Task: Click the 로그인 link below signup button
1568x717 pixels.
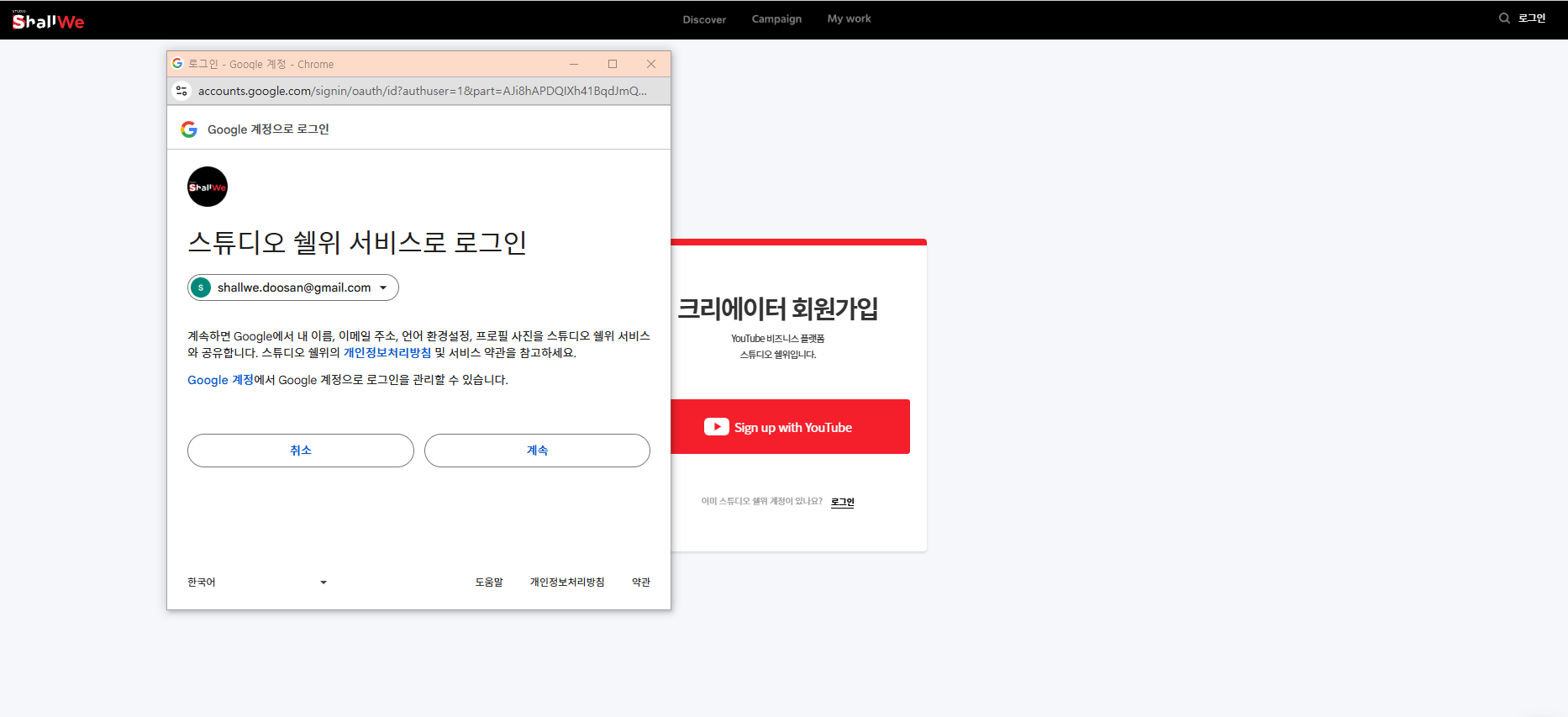Action: pos(842,502)
